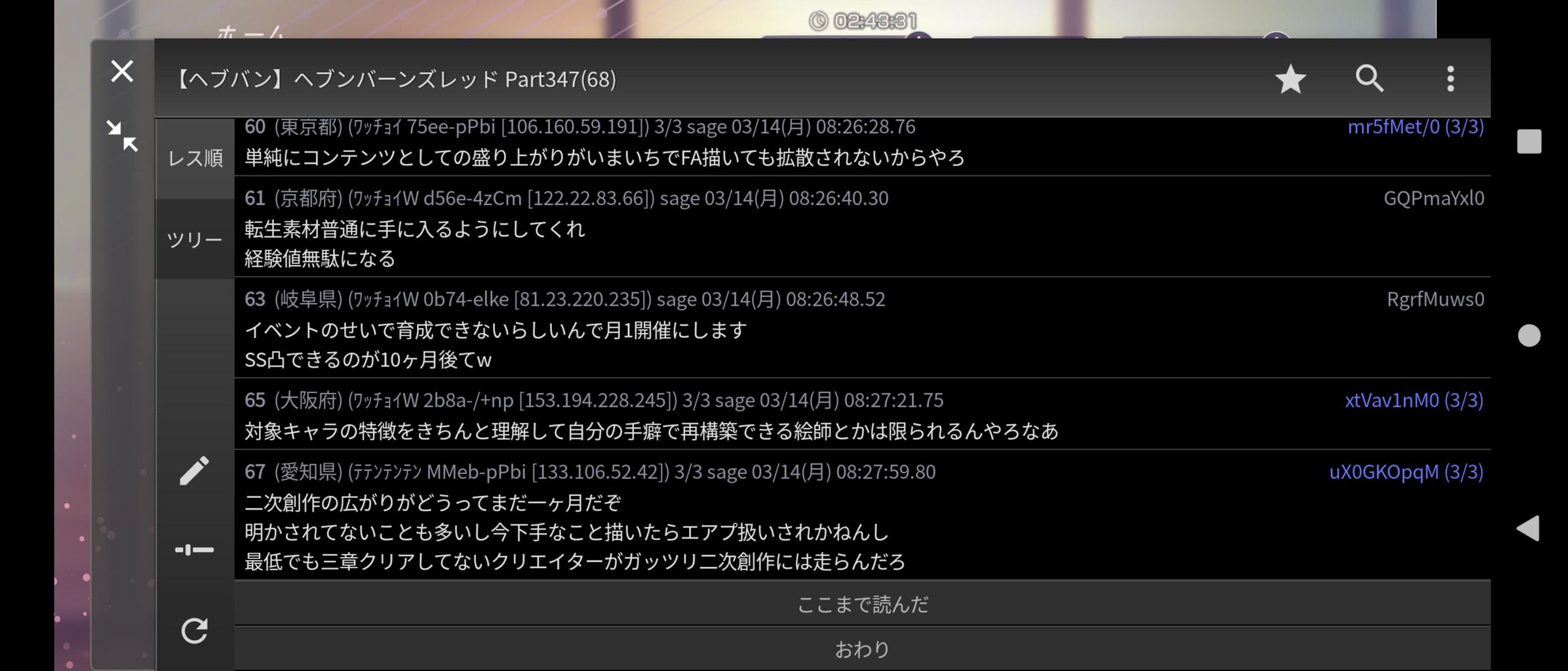1568x671 pixels.
Task: Tap Android circle home button
Action: point(1529,335)
